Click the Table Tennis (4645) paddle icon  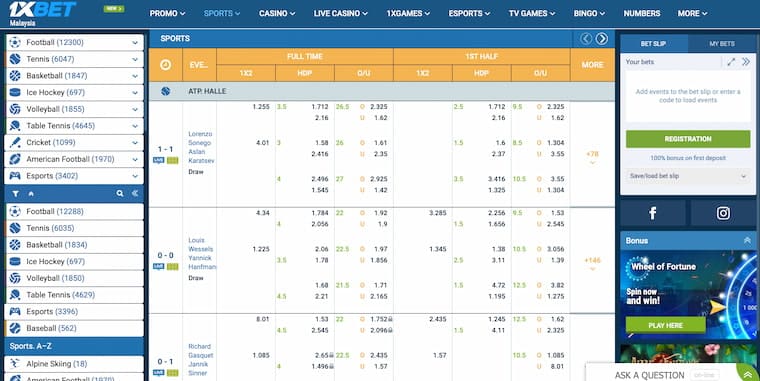[15, 126]
